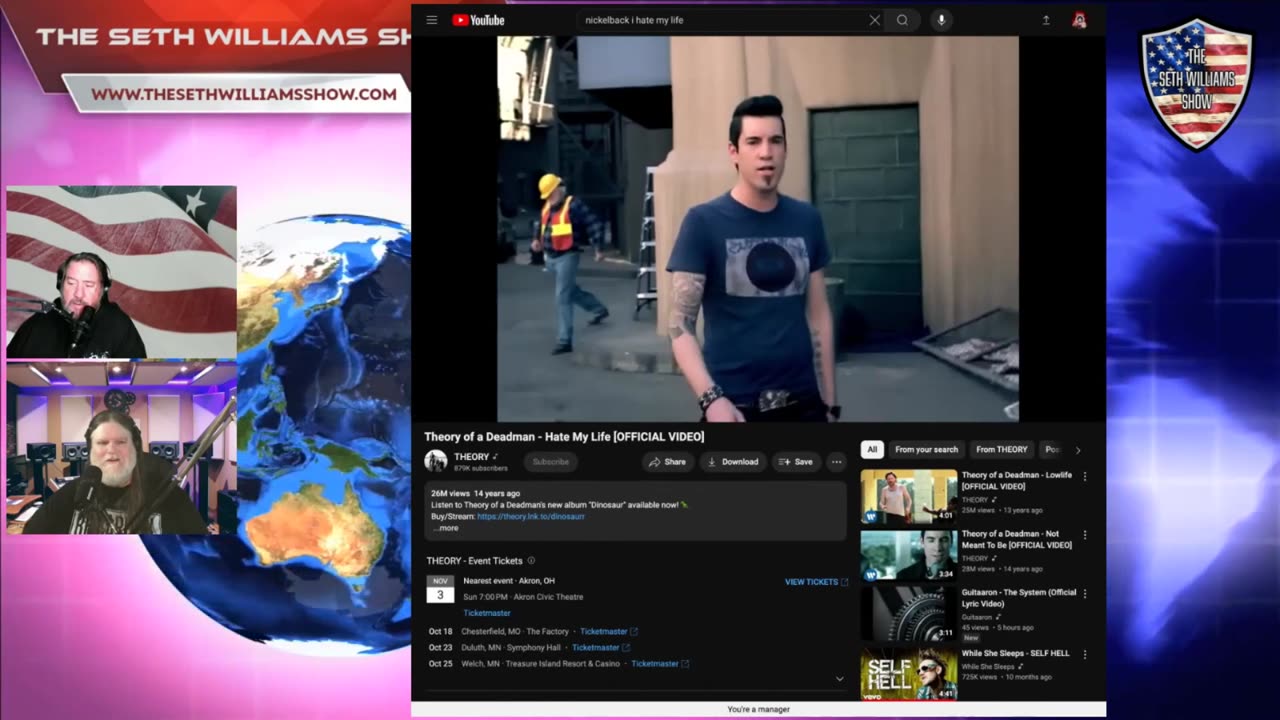The image size is (1280, 720).
Task: Select the 'From your search' chip
Action: [926, 450]
